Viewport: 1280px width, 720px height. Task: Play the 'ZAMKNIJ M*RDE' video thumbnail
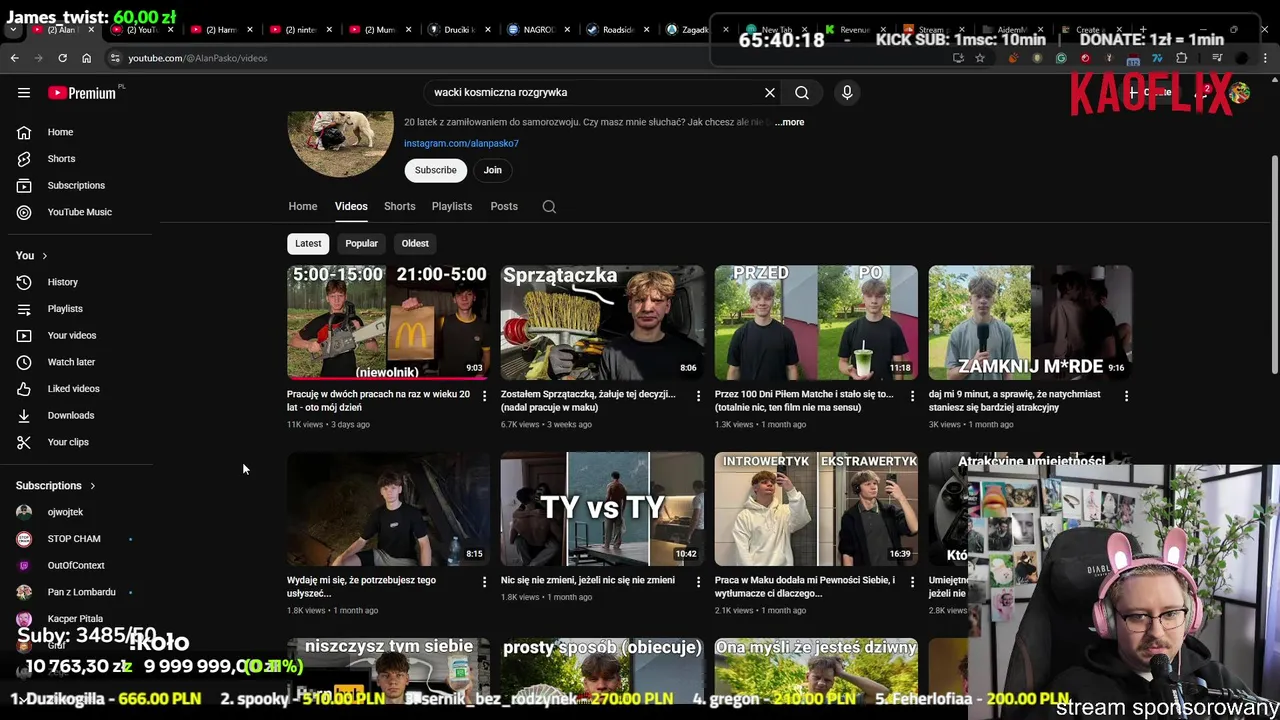pos(1030,322)
